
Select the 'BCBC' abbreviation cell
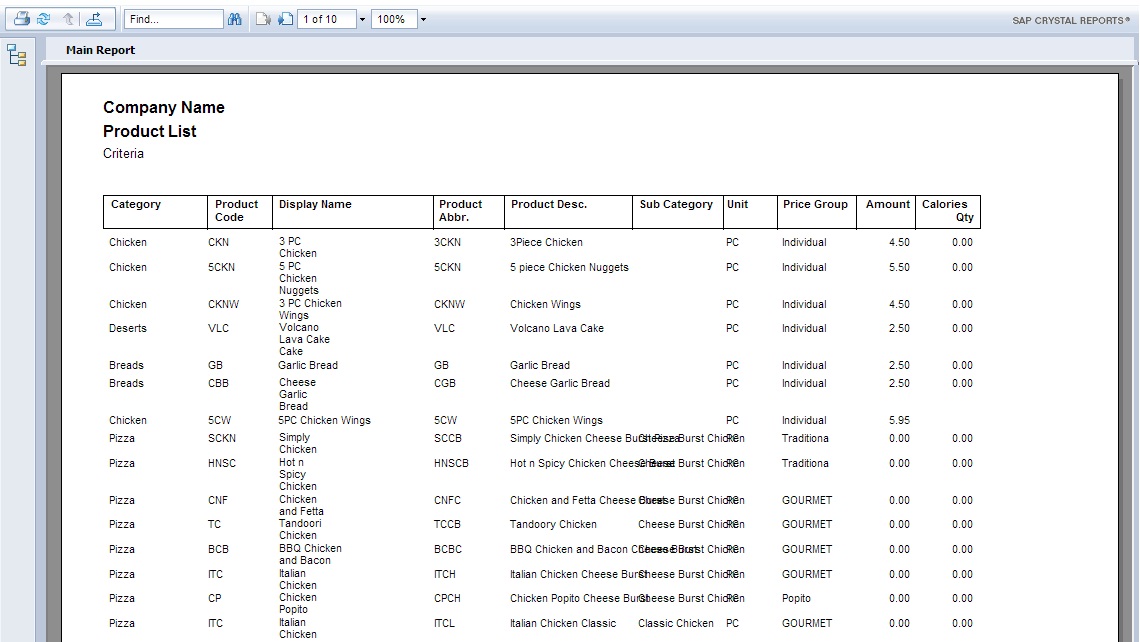pos(448,550)
